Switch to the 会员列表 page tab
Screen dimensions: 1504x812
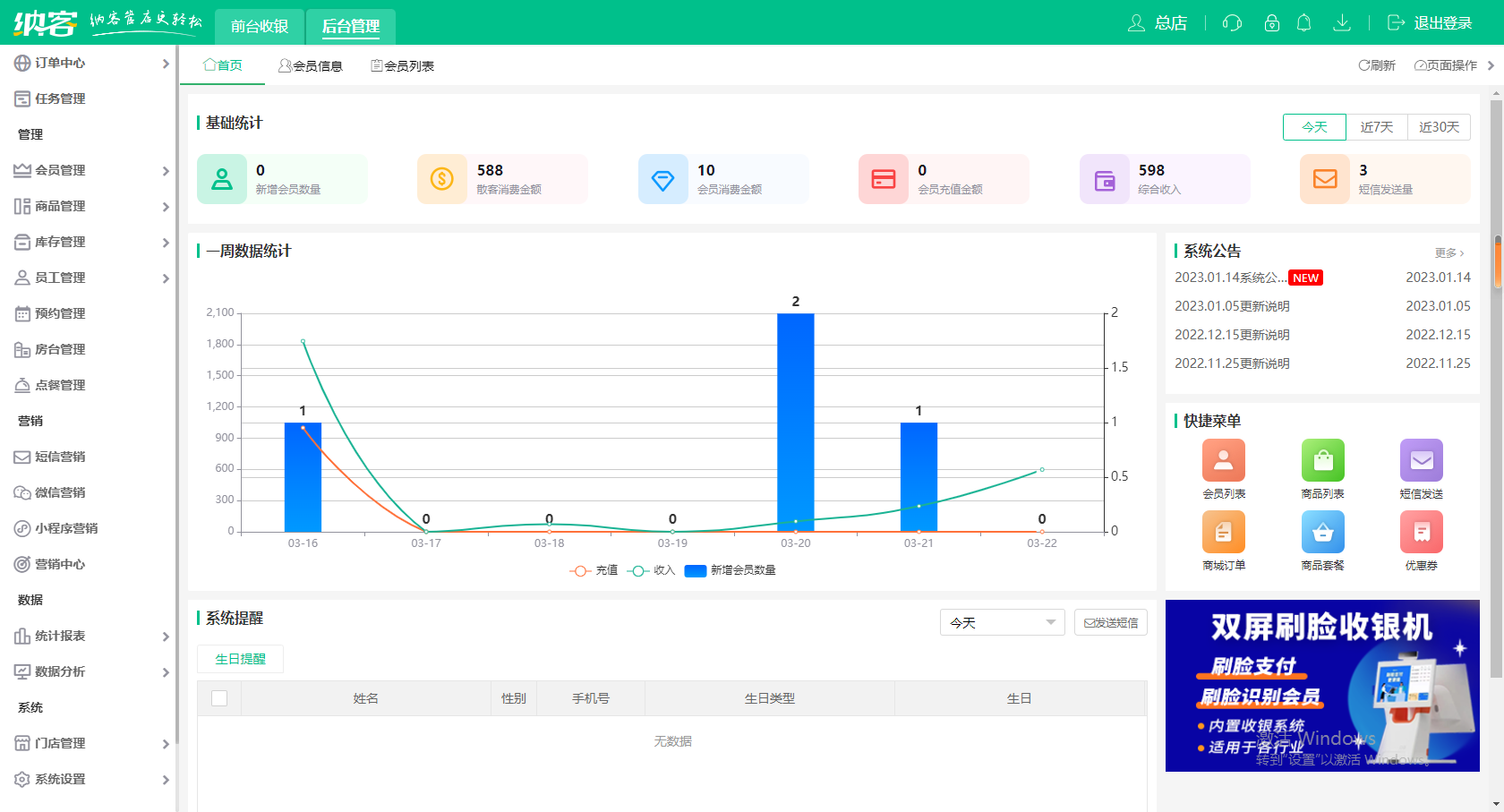pyautogui.click(x=403, y=66)
